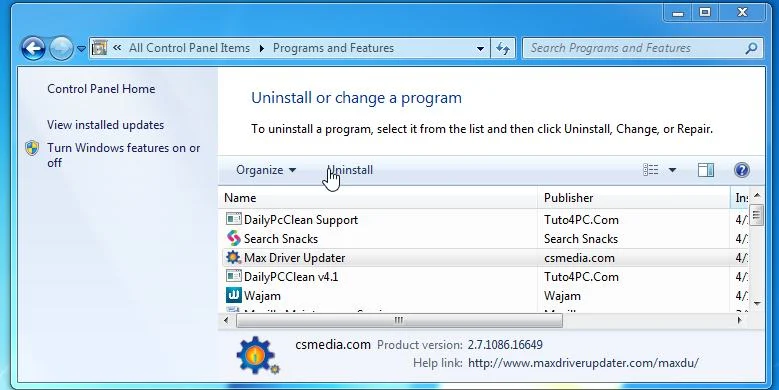This screenshot has width=779, height=390.
Task: Refresh the Programs and Features view
Action: click(503, 49)
